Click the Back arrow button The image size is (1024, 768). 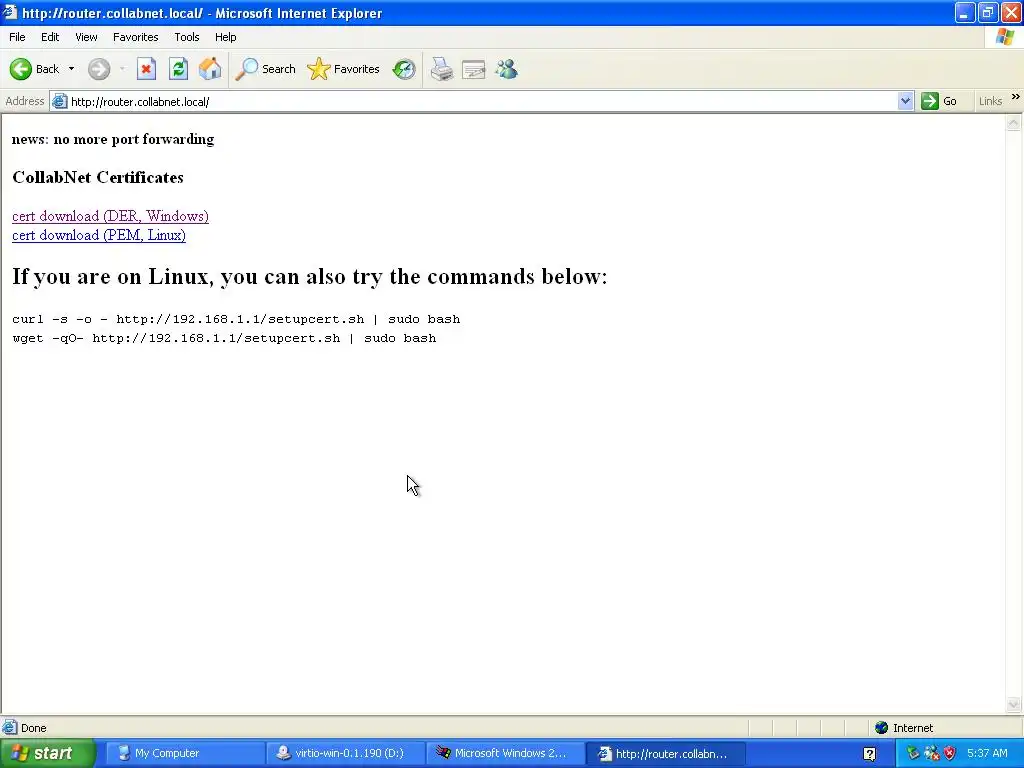34,69
